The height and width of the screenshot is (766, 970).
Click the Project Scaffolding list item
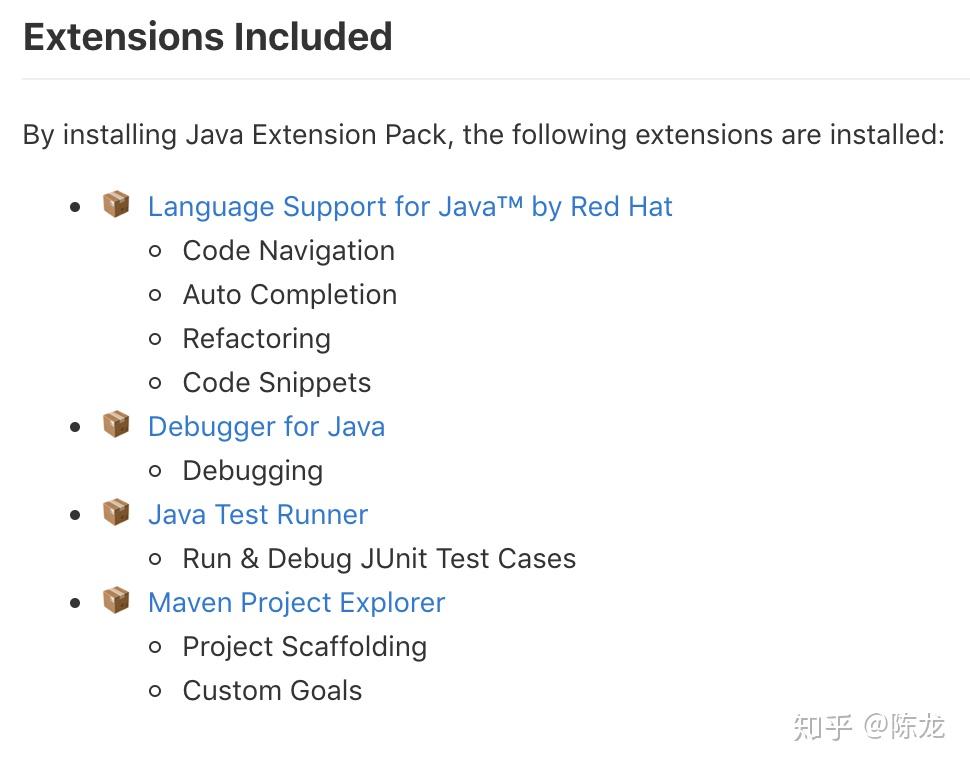[304, 647]
